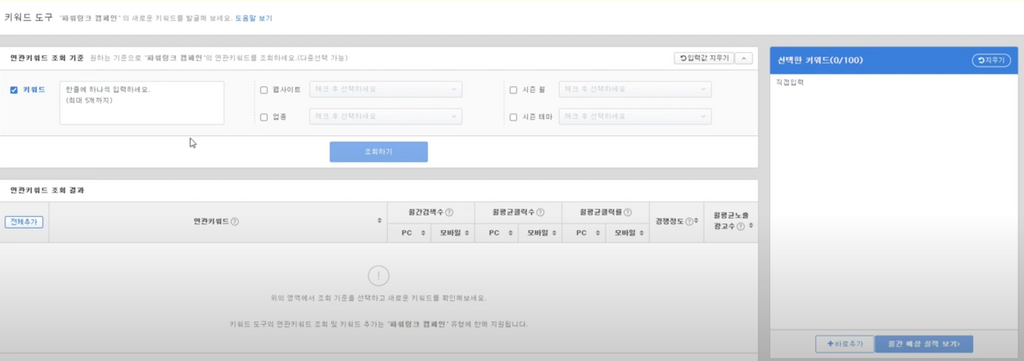Click the 선택한 키워드(0/100) panel header
1024x361 pixels.
[894, 60]
